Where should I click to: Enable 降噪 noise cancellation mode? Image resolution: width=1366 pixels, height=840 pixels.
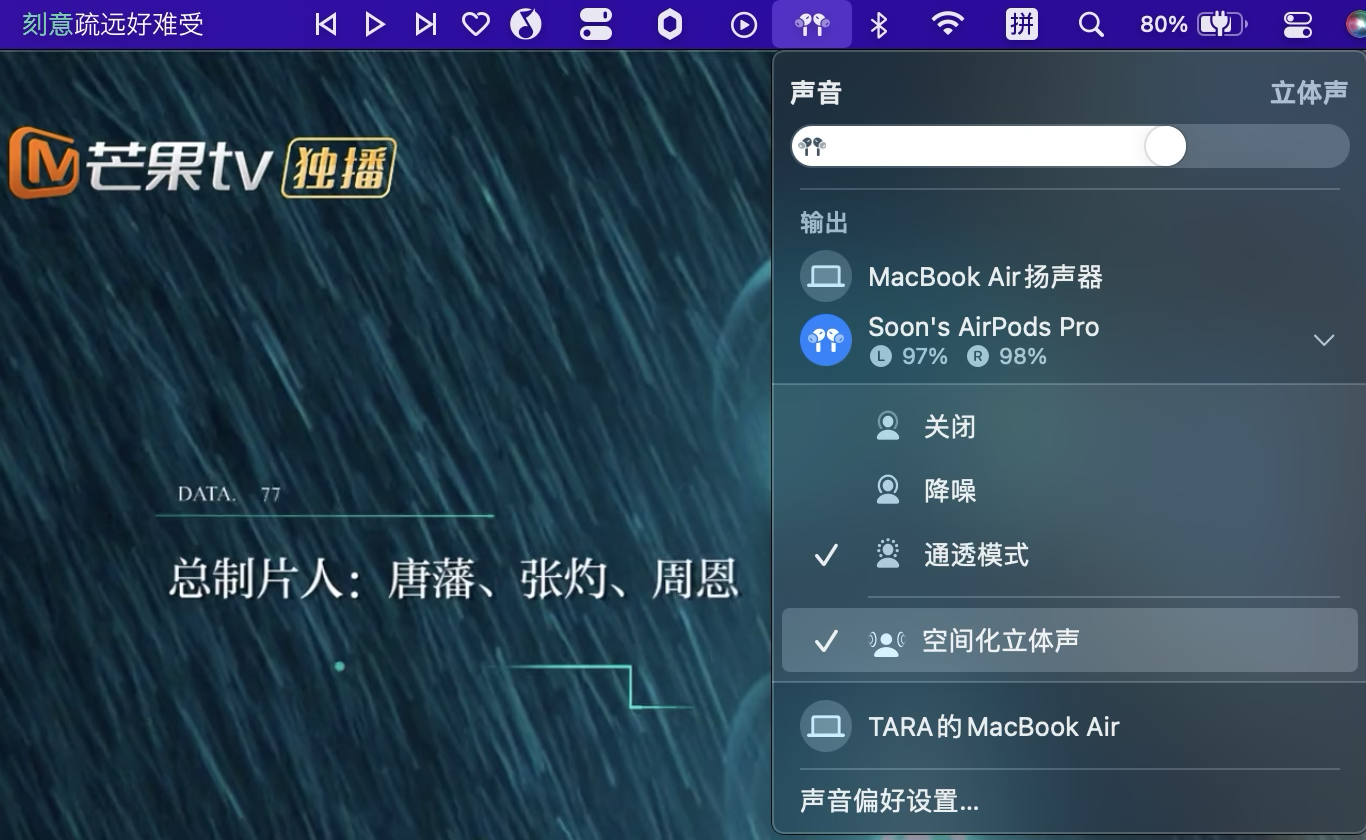[x=949, y=491]
